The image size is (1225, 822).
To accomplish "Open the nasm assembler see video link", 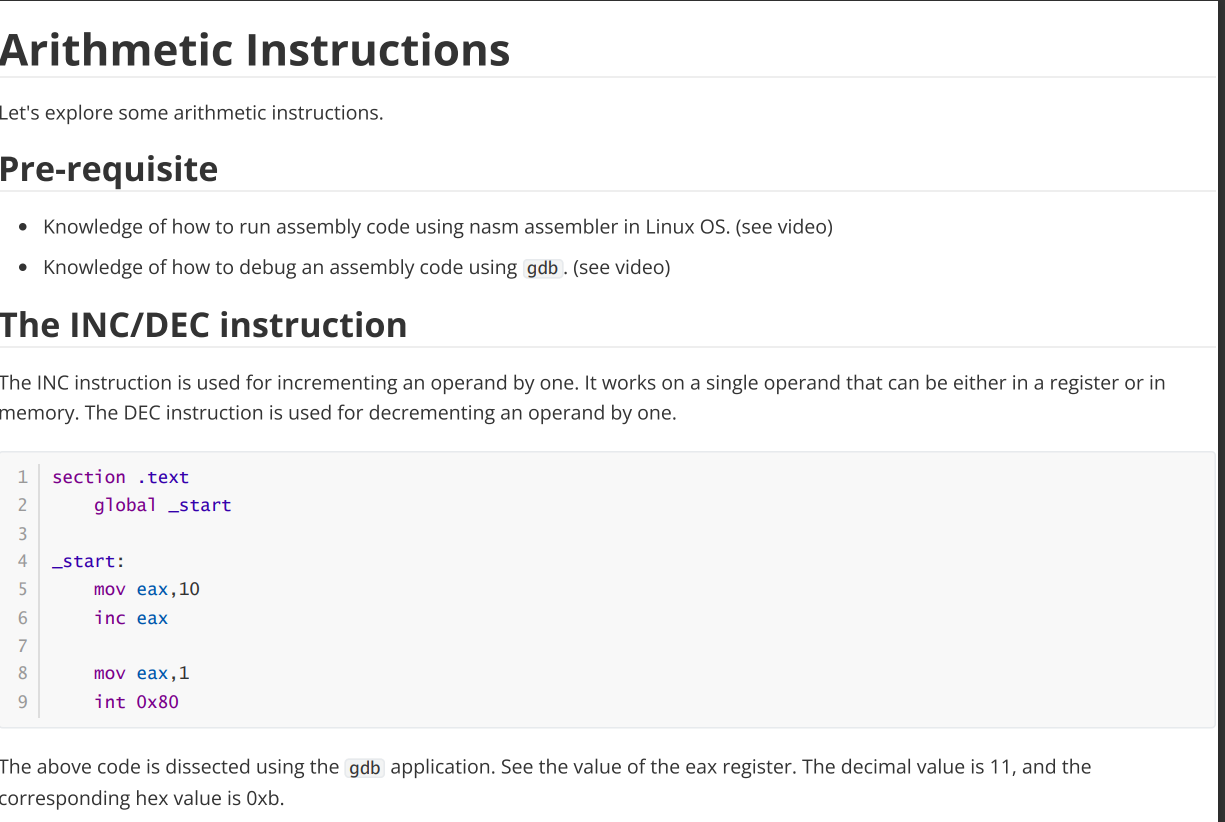I will click(x=783, y=227).
